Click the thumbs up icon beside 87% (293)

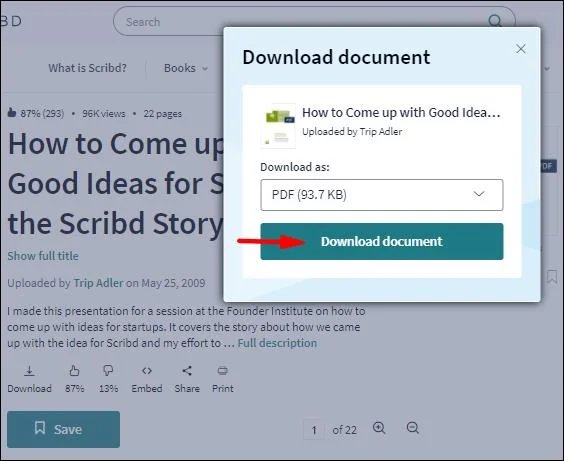click(x=12, y=113)
